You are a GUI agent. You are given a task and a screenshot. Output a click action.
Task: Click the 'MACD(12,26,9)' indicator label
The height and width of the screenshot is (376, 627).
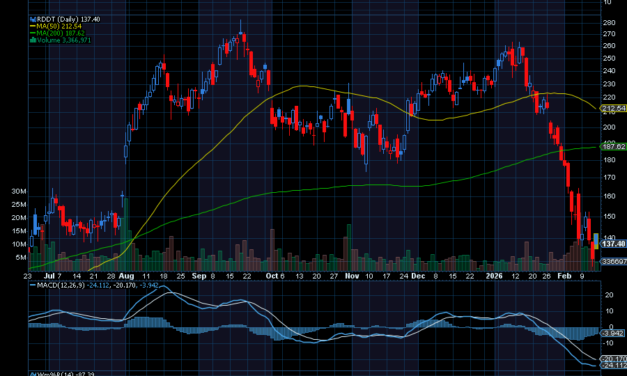pyautogui.click(x=61, y=285)
